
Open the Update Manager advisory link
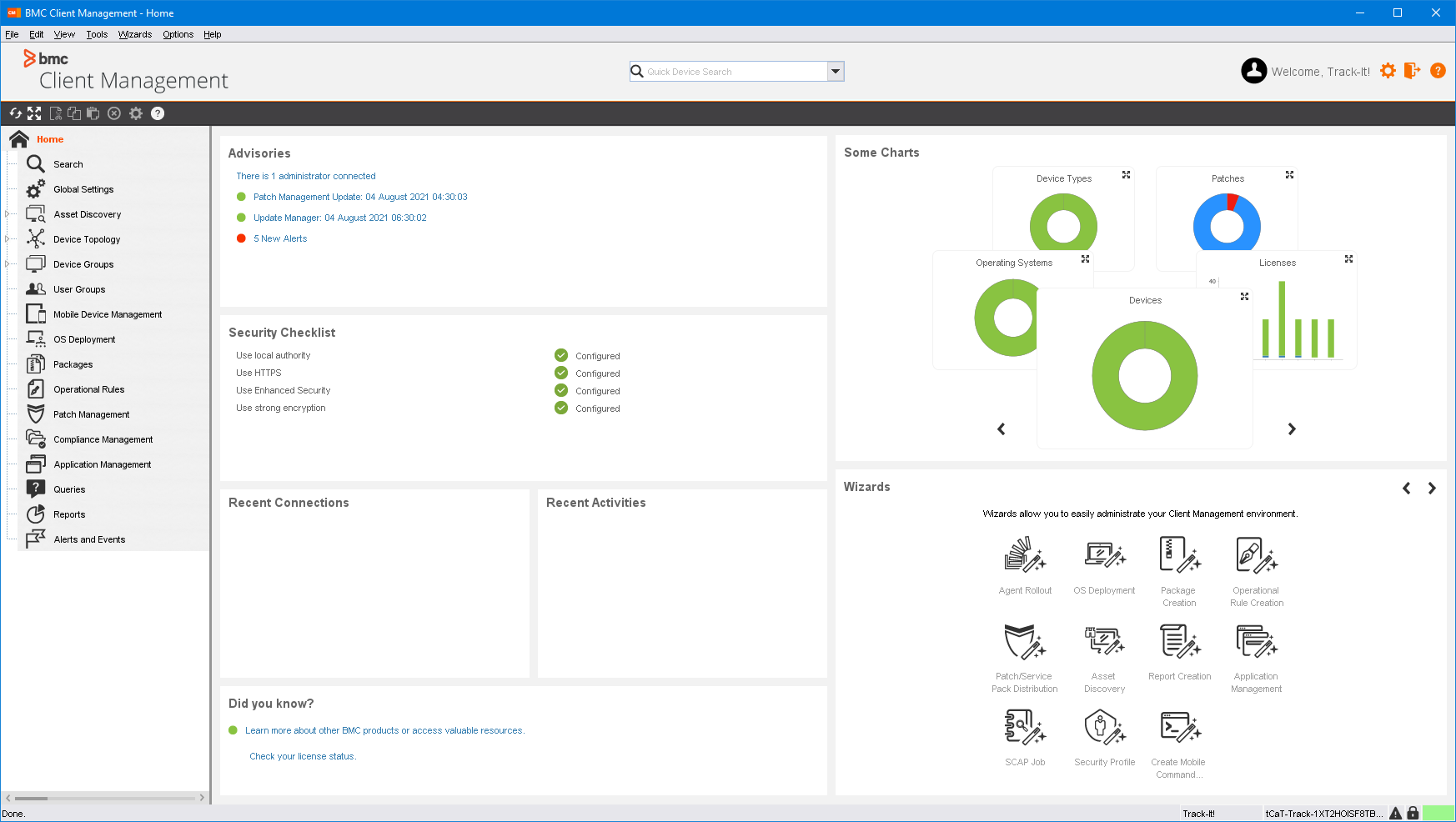[340, 218]
